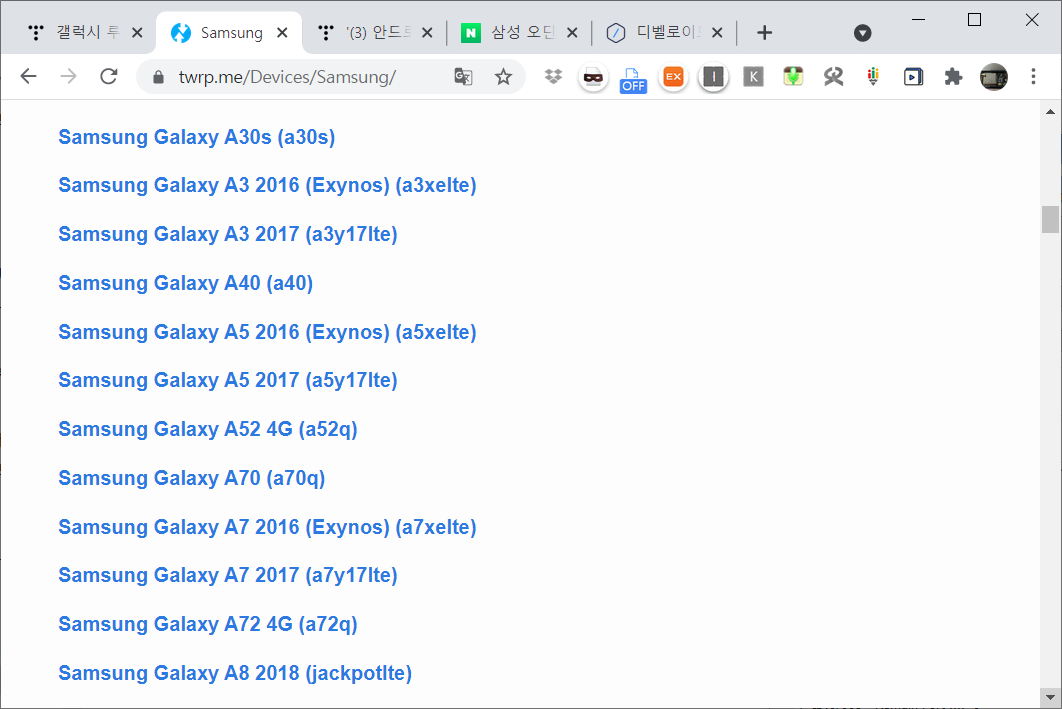1062x709 pixels.
Task: Click the address bar URL twrp.me/Devices/Samsung/
Action: (287, 77)
